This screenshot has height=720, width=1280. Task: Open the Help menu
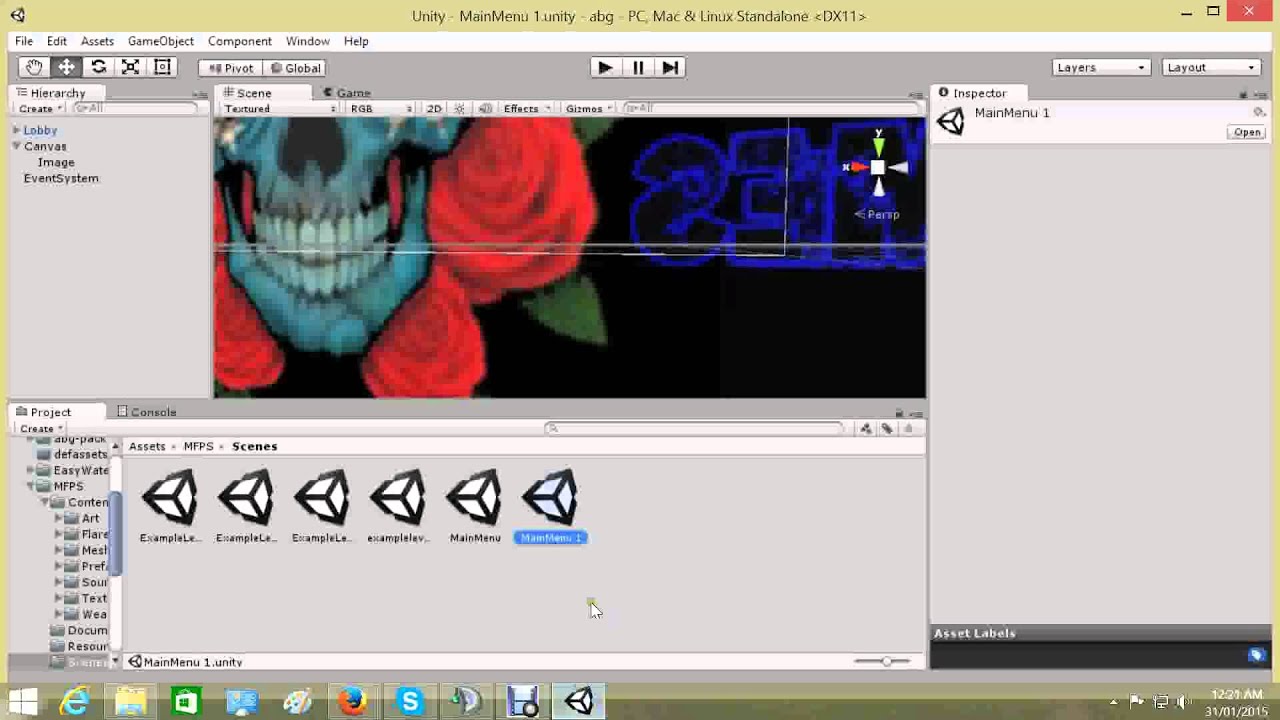click(356, 41)
